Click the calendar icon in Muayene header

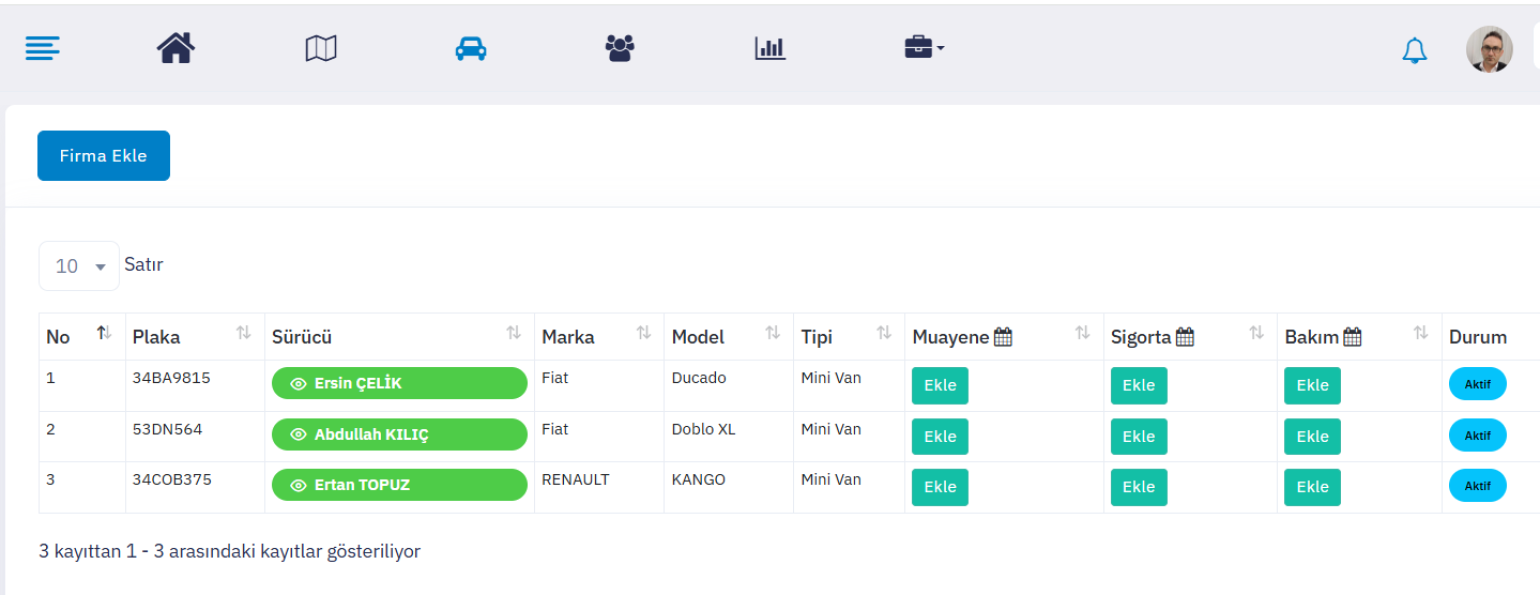click(x=1003, y=337)
